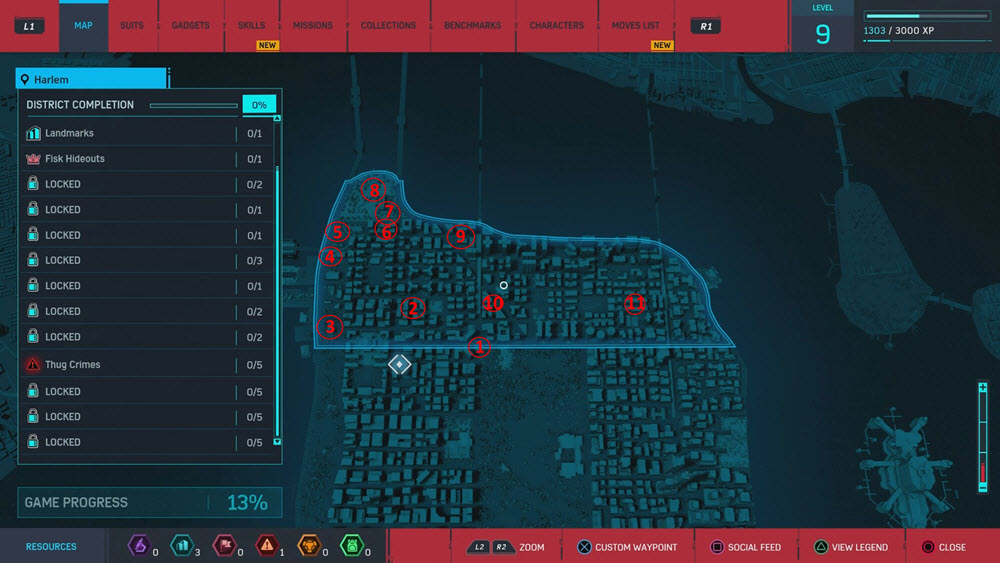Click the District Completion progress bar
This screenshot has width=1000, height=563.
(x=194, y=105)
